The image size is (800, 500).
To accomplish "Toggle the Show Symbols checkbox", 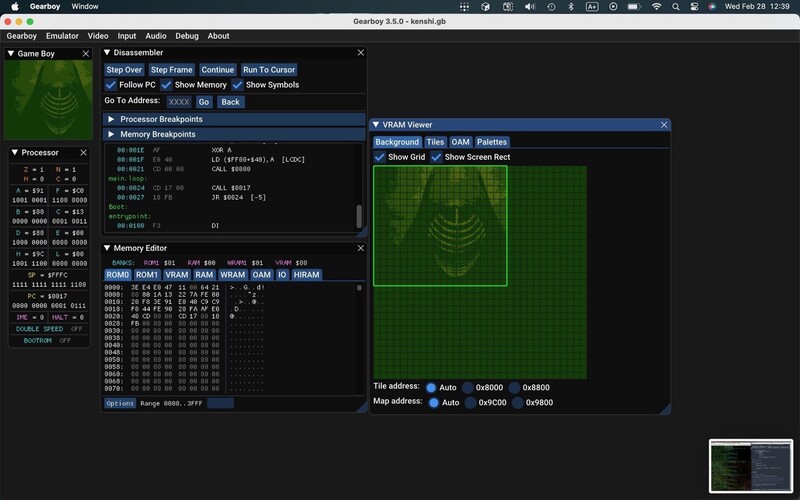I will click(237, 85).
